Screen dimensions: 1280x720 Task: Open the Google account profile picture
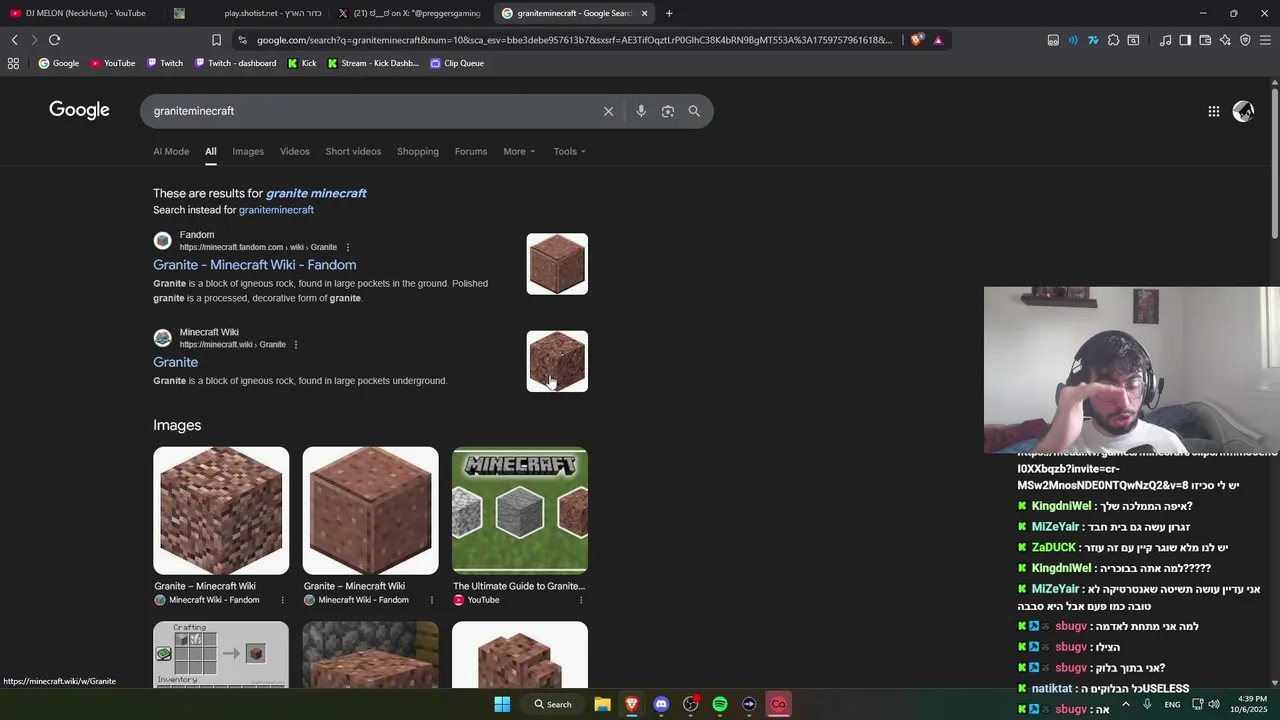pyautogui.click(x=1243, y=112)
